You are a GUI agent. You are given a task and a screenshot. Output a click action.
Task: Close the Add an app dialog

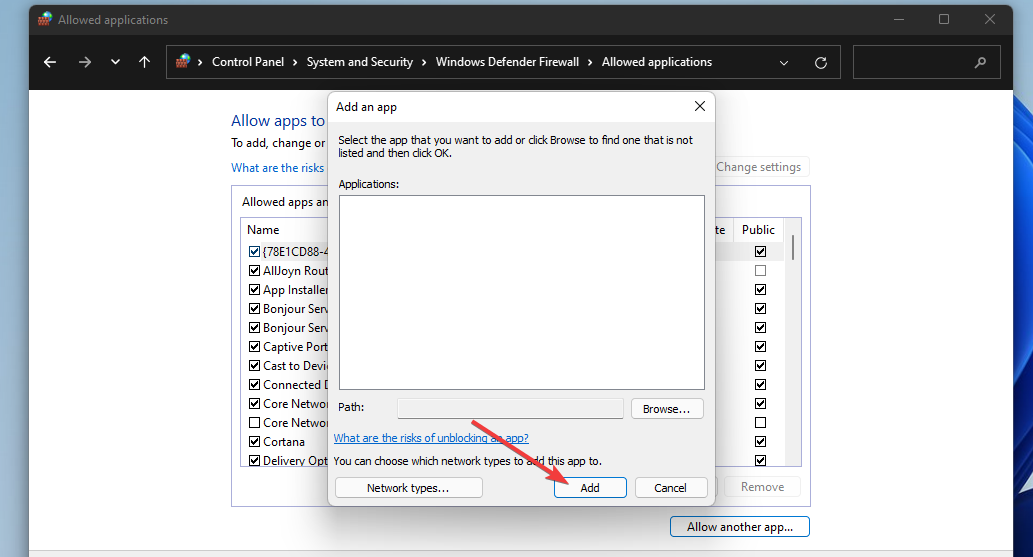tap(700, 106)
